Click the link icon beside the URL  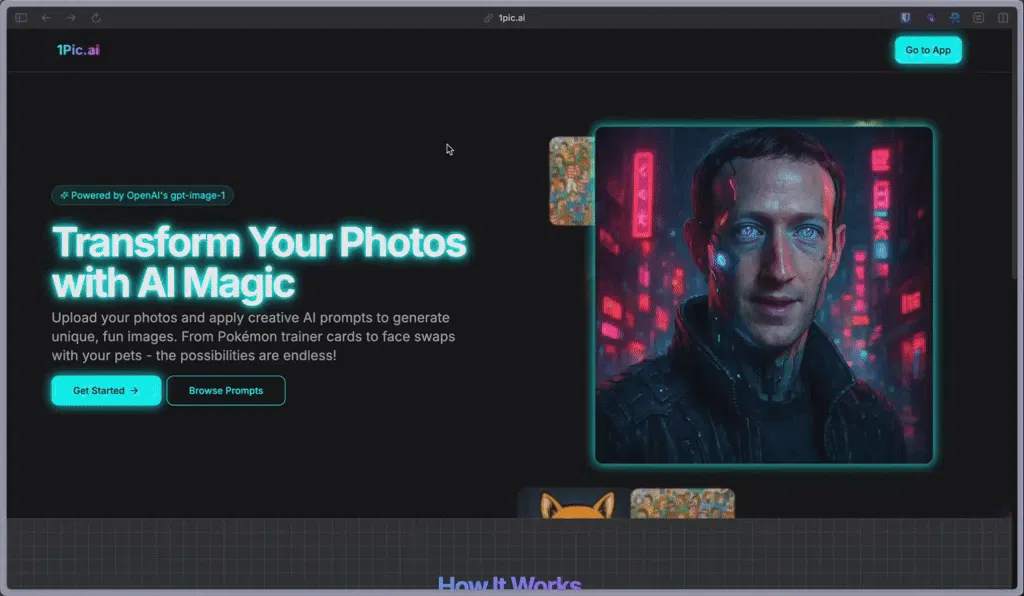pyautogui.click(x=488, y=18)
